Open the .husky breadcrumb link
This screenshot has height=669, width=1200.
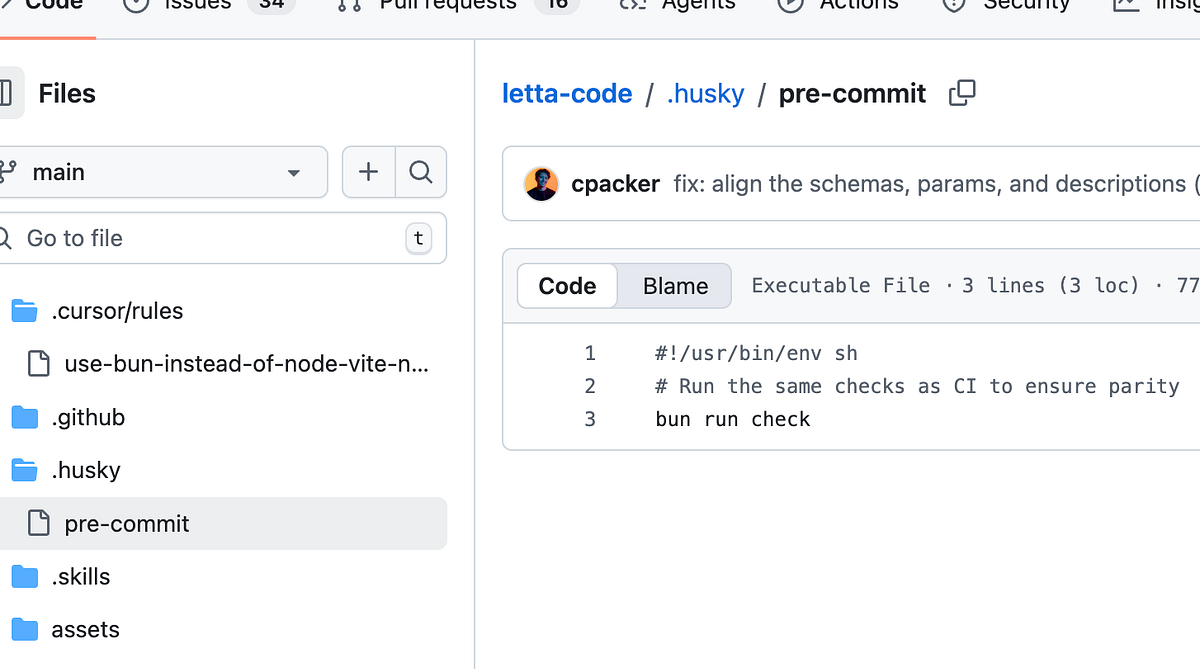(705, 94)
